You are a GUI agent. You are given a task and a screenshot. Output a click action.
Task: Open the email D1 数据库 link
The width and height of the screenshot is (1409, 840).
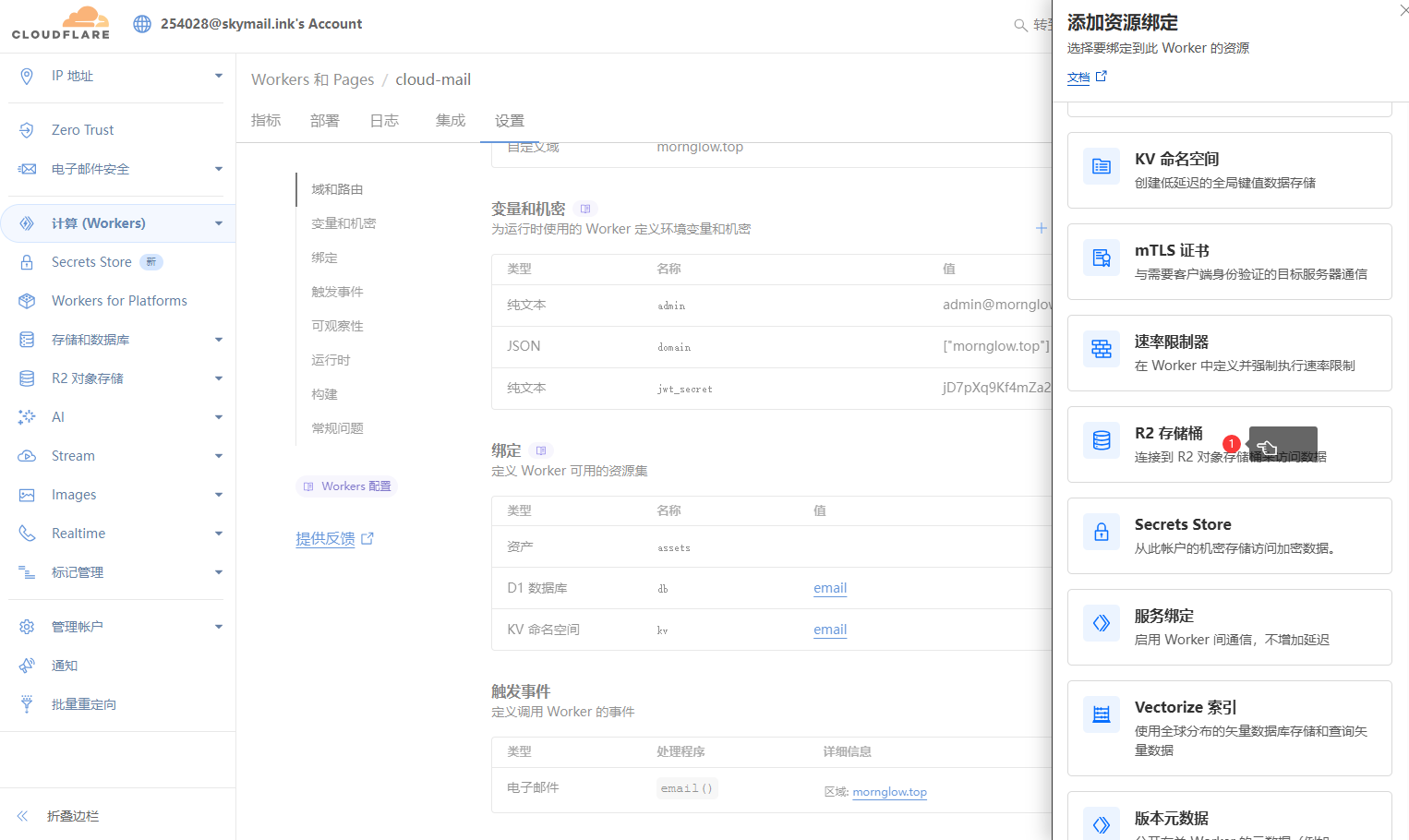[829, 588]
